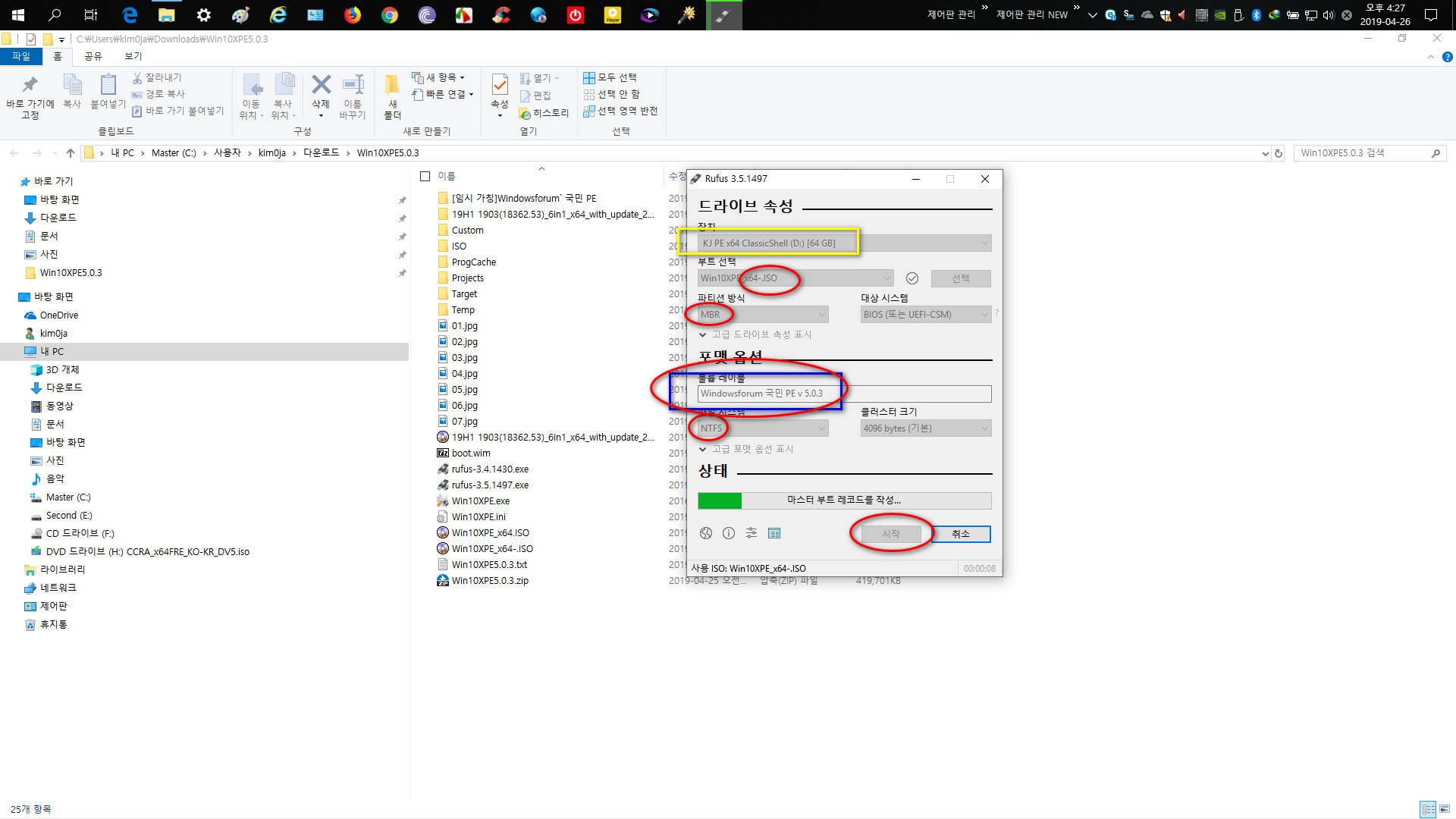The image size is (1456, 819).
Task: Click the kim0ja breadcrumb in address bar
Action: tap(272, 152)
